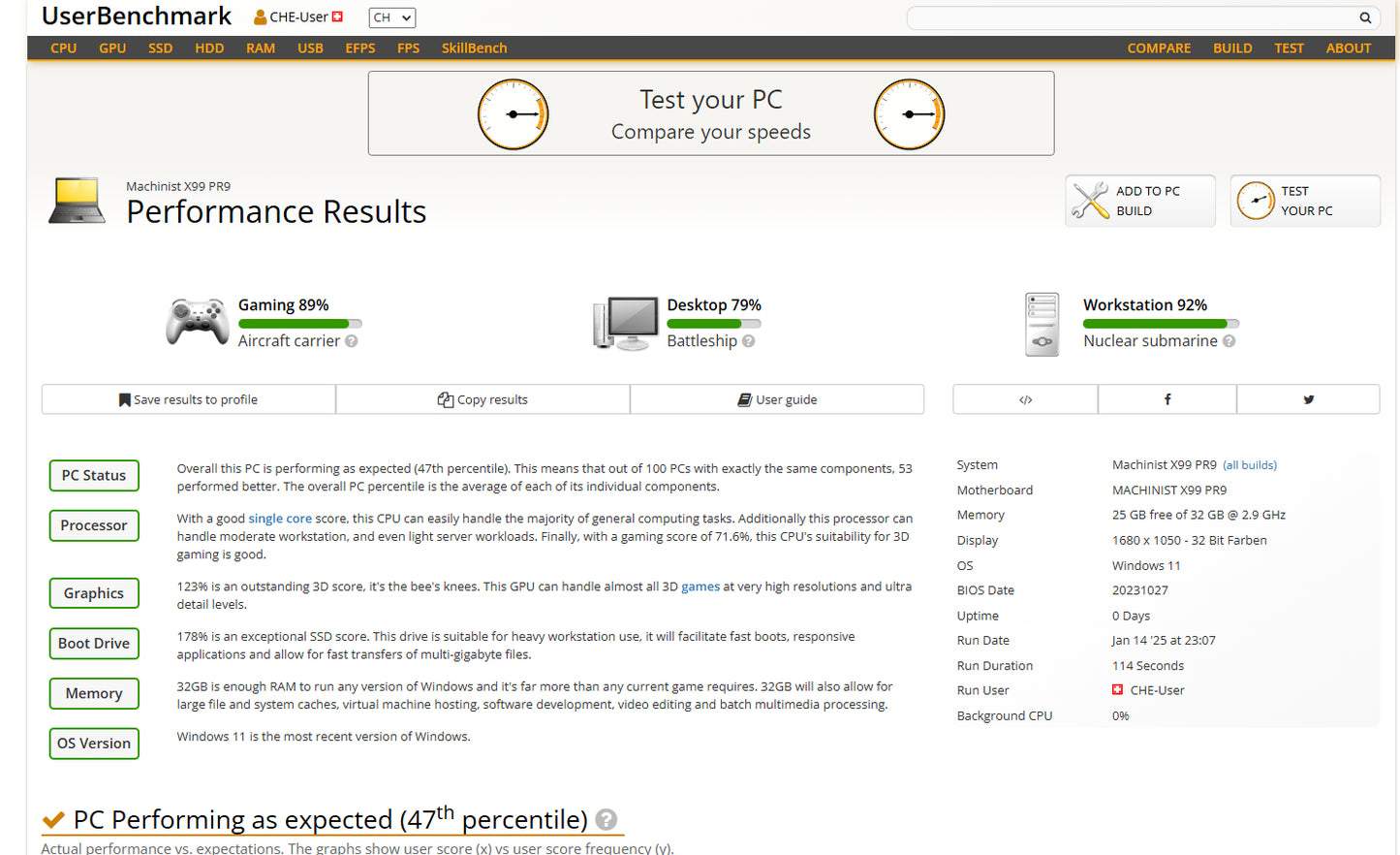Click the Processor button
The height and width of the screenshot is (855, 1400).
click(x=94, y=525)
